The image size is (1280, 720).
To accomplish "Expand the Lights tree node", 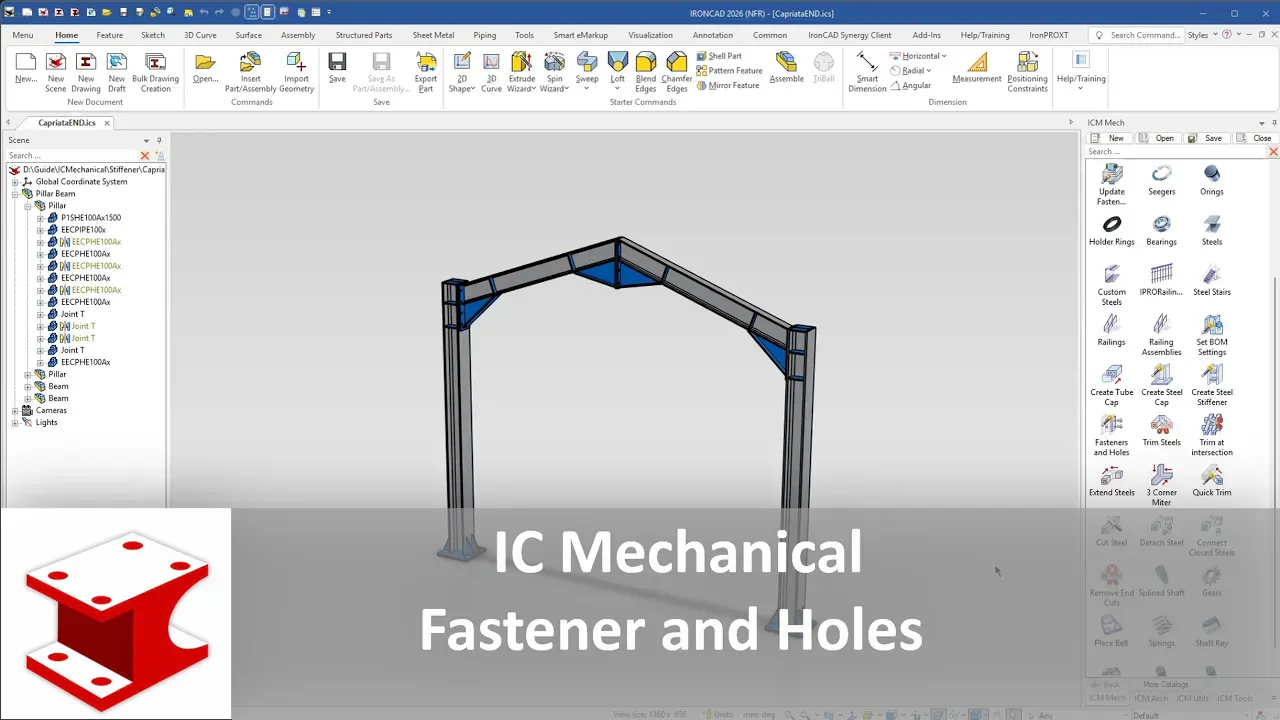I will 15,422.
